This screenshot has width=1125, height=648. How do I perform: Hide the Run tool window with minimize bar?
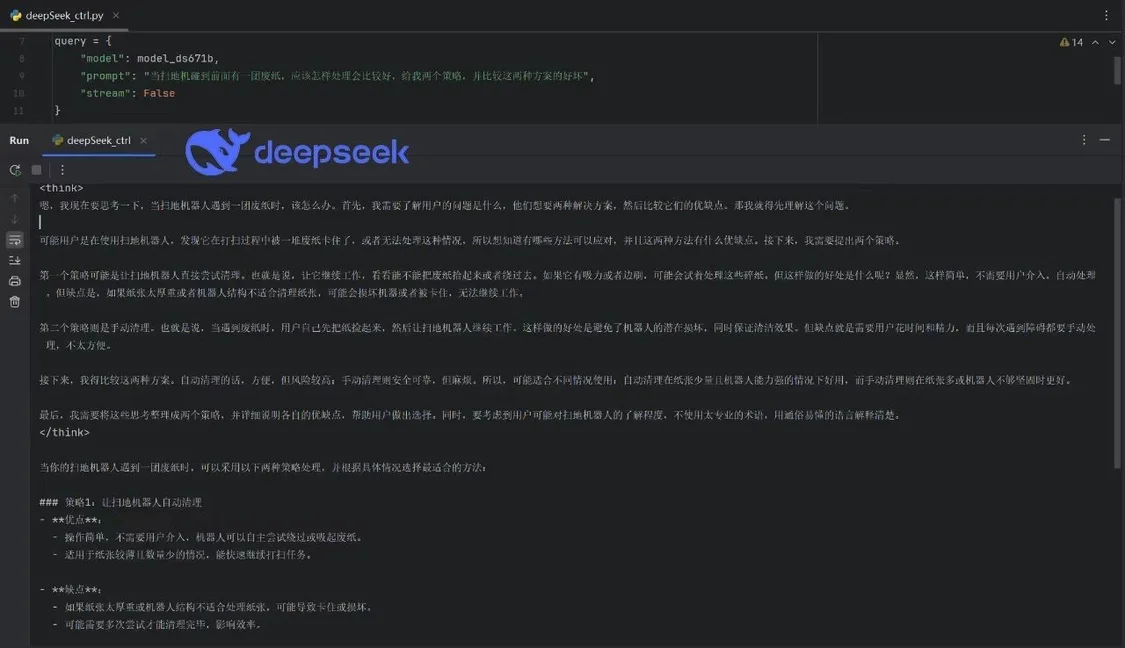(1104, 140)
